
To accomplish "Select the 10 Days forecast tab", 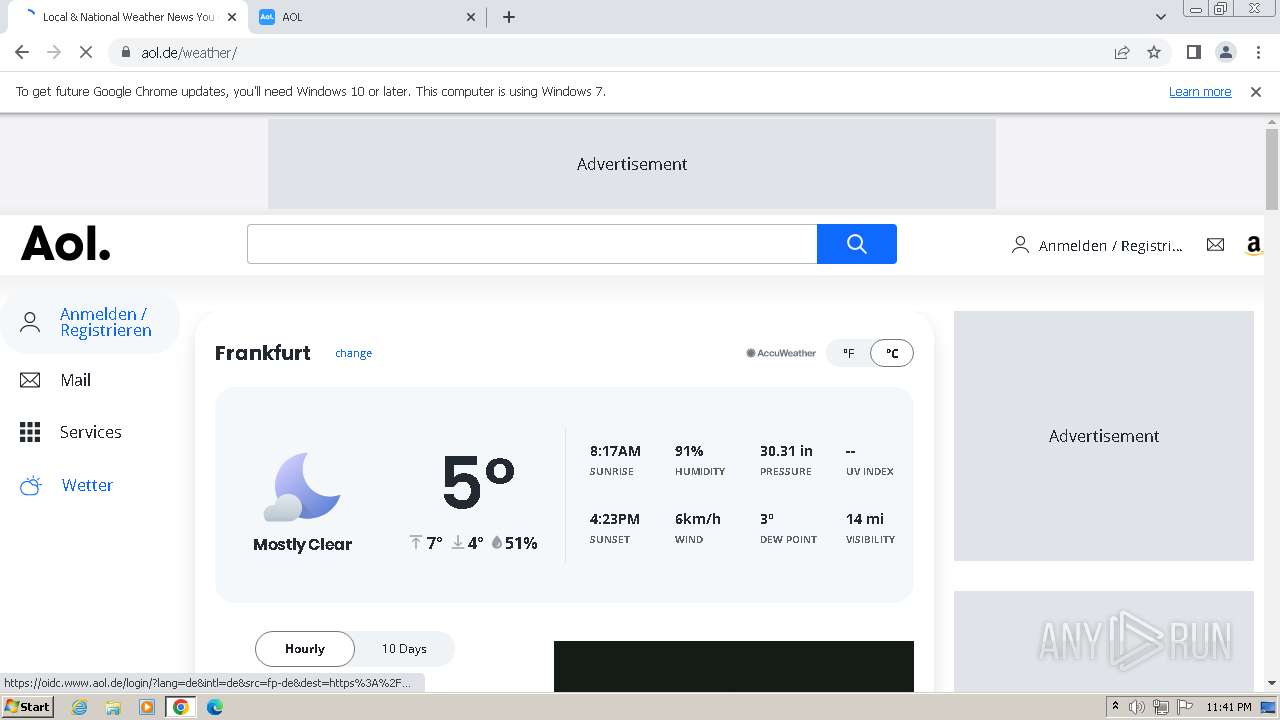I will 404,649.
